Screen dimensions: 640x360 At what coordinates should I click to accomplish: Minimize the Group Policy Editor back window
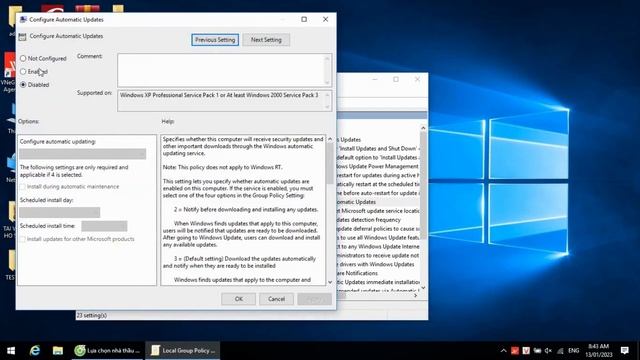(375, 79)
